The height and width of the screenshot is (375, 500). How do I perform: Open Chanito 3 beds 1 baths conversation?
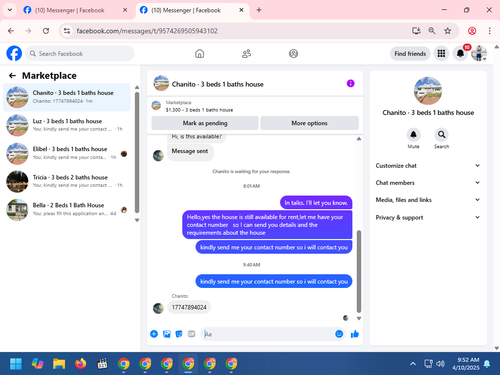coord(67,97)
